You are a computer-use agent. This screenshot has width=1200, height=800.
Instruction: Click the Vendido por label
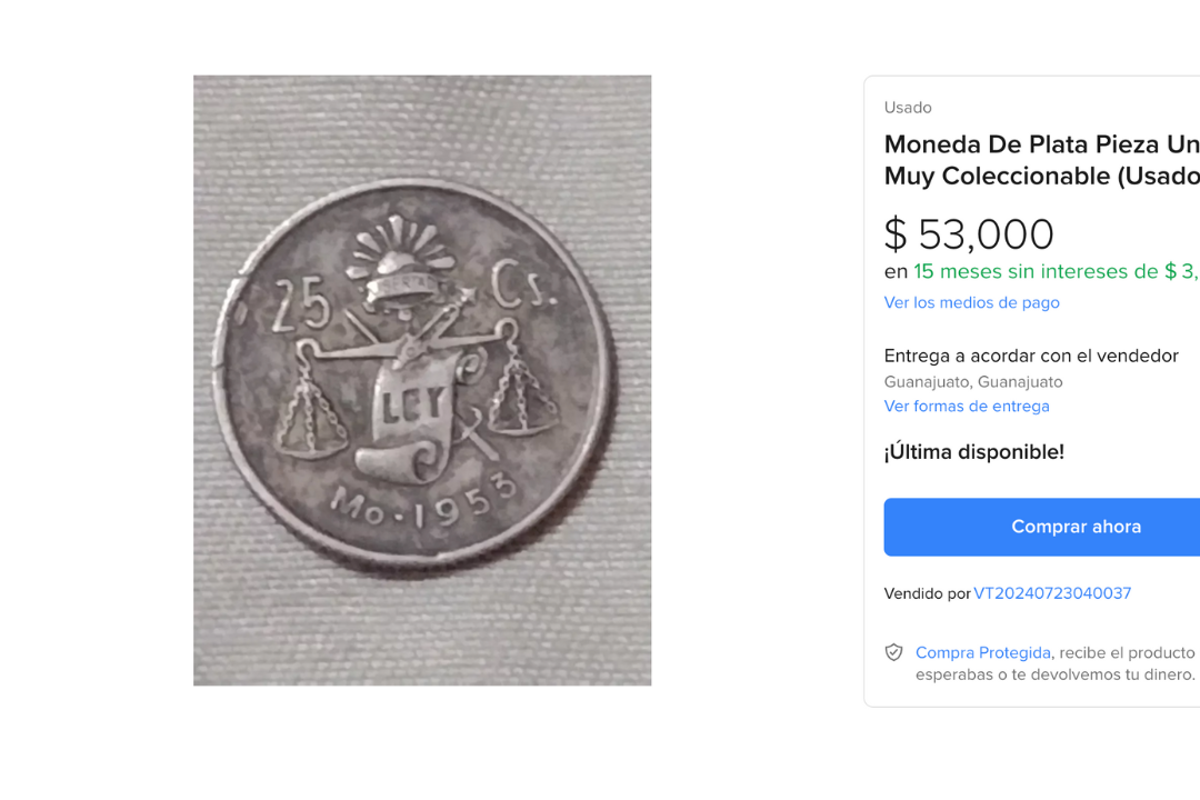pyautogui.click(x=926, y=593)
